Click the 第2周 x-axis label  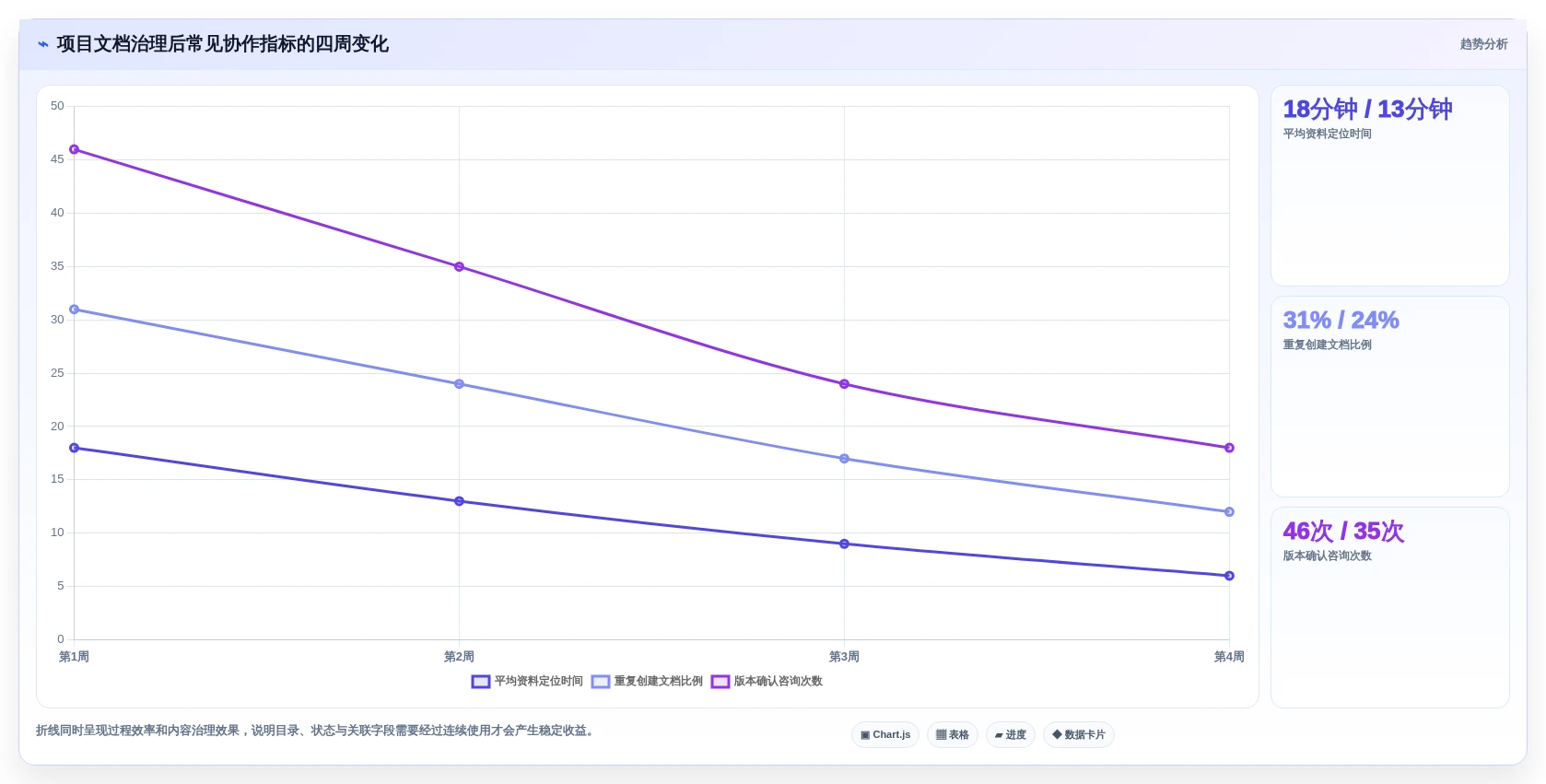(459, 657)
